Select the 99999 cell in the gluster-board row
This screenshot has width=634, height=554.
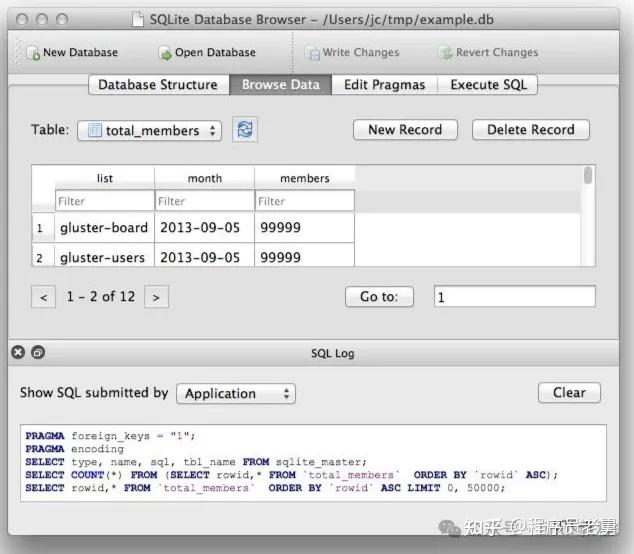click(305, 228)
